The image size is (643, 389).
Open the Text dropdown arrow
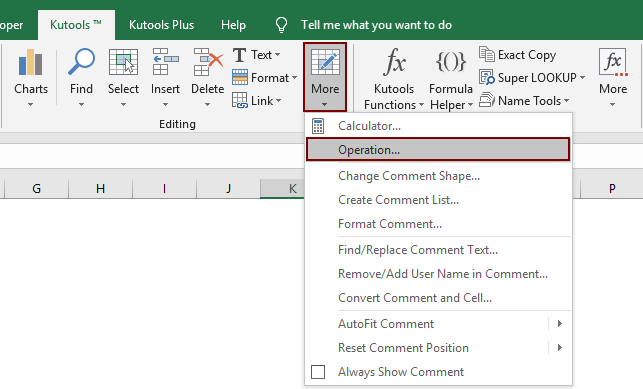278,55
